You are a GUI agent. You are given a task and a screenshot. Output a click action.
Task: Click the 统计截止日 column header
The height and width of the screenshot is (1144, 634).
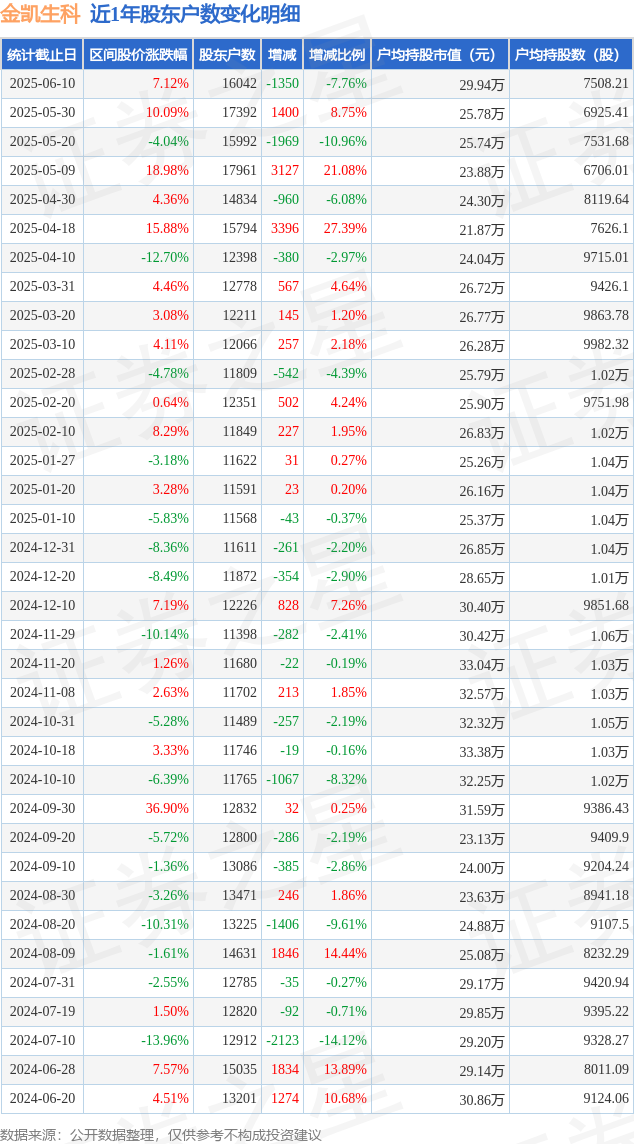42,55
